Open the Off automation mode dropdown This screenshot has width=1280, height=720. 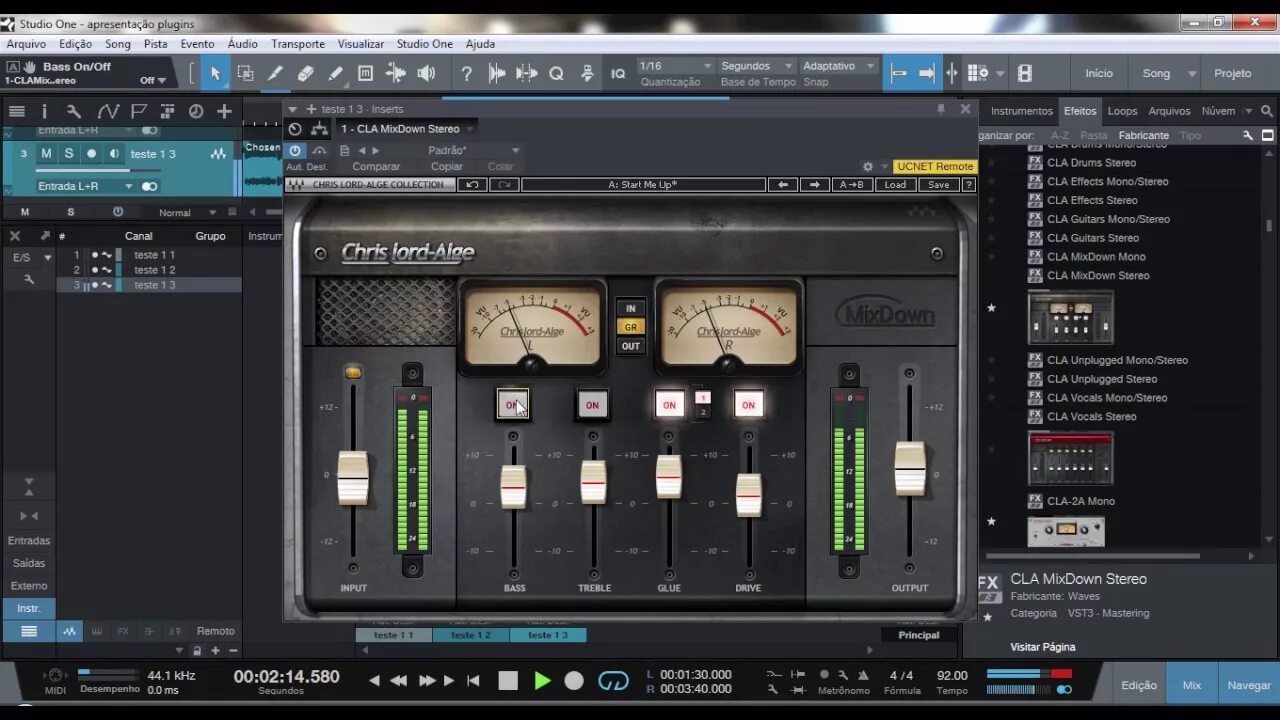click(x=154, y=81)
